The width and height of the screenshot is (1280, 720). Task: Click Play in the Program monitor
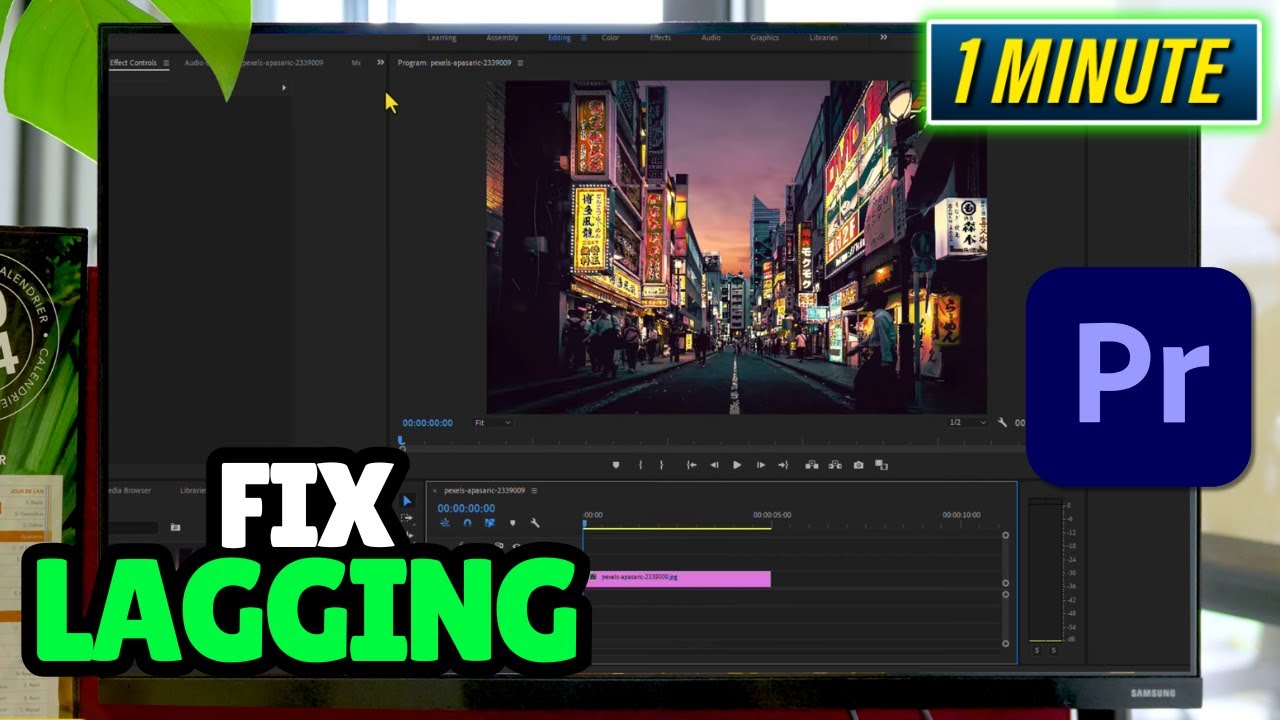click(x=737, y=465)
